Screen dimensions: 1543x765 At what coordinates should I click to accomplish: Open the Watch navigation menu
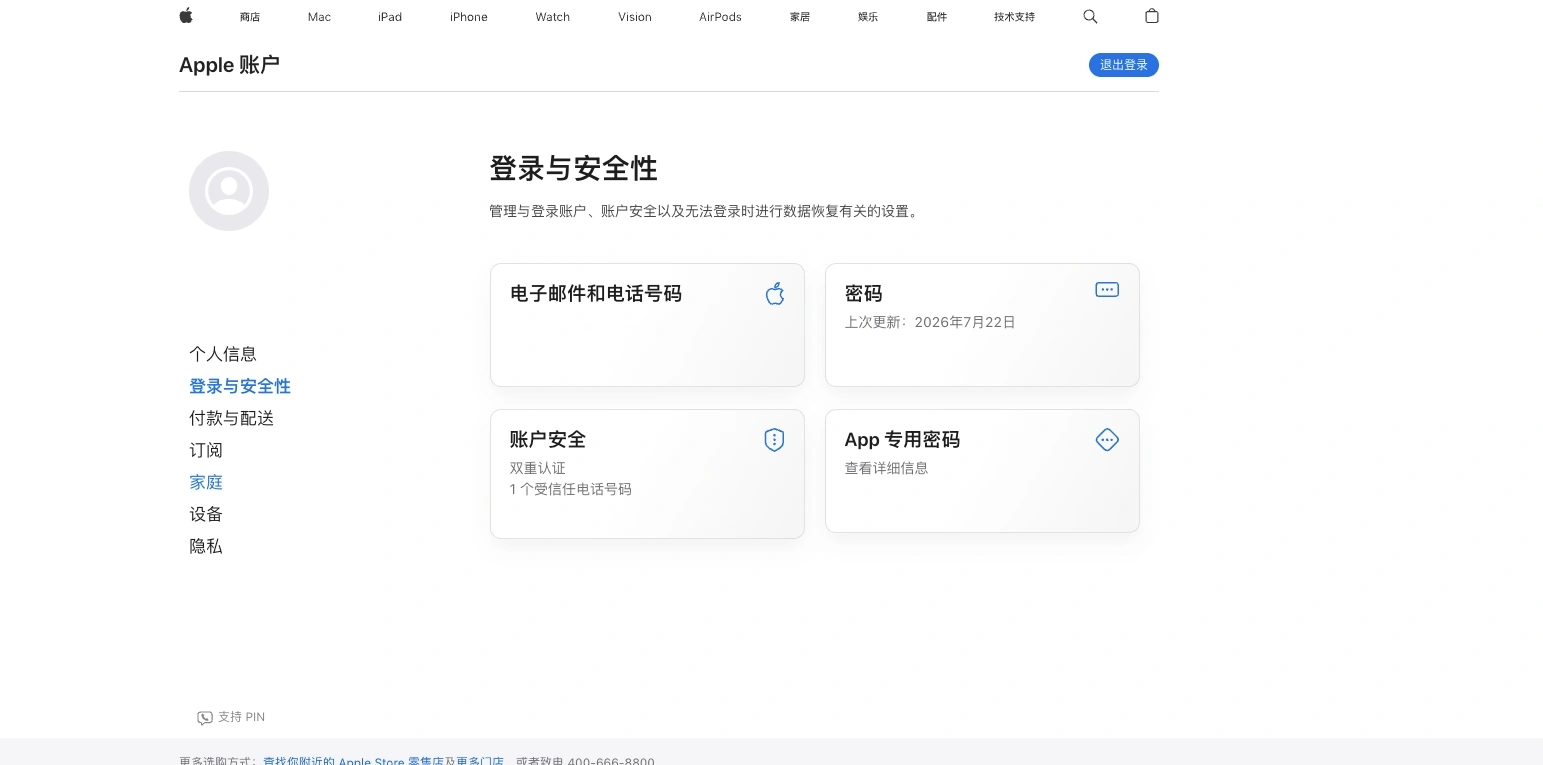553,17
